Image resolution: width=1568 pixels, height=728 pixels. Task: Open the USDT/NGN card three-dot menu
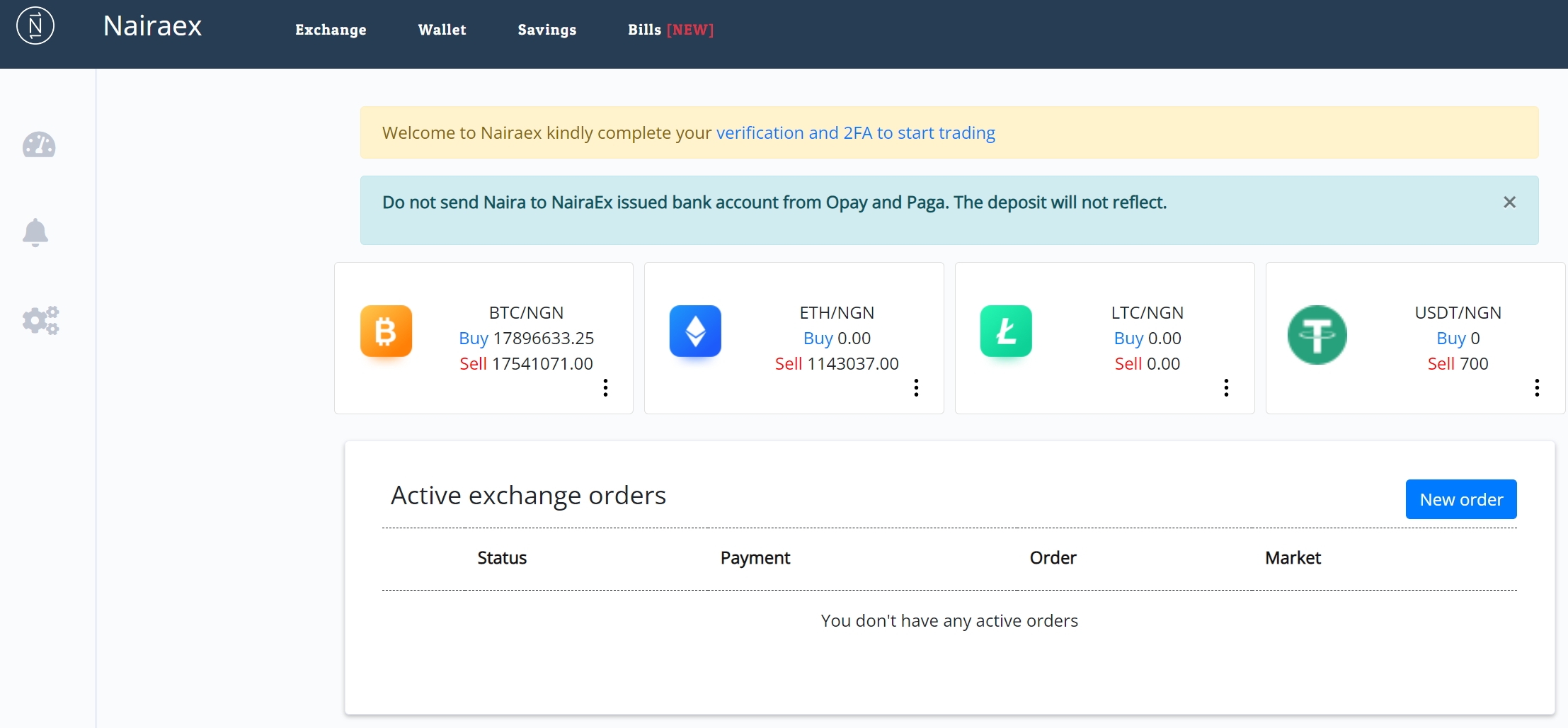(x=1537, y=387)
